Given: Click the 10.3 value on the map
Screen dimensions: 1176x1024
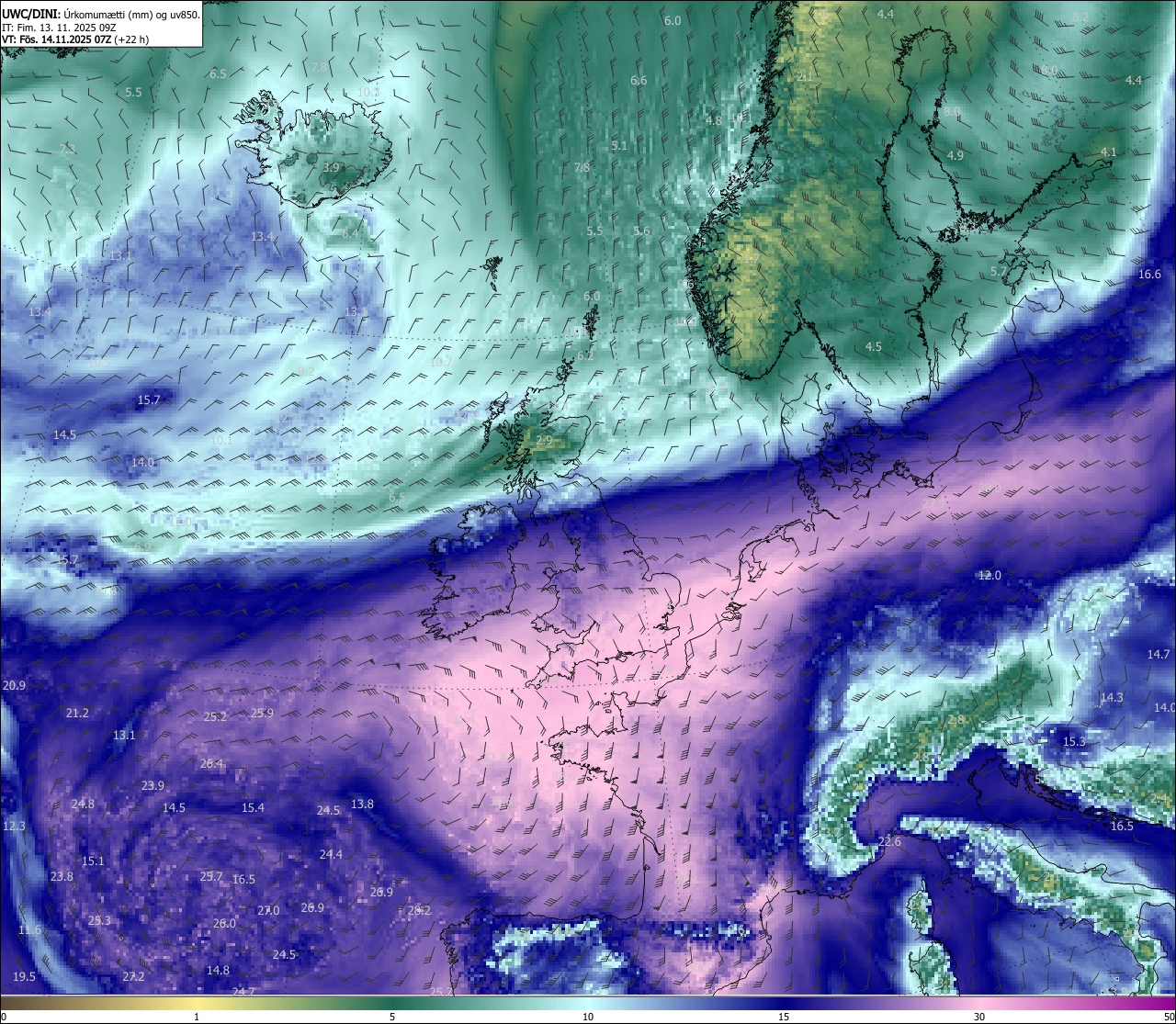Looking at the screenshot, I should (x=368, y=92).
